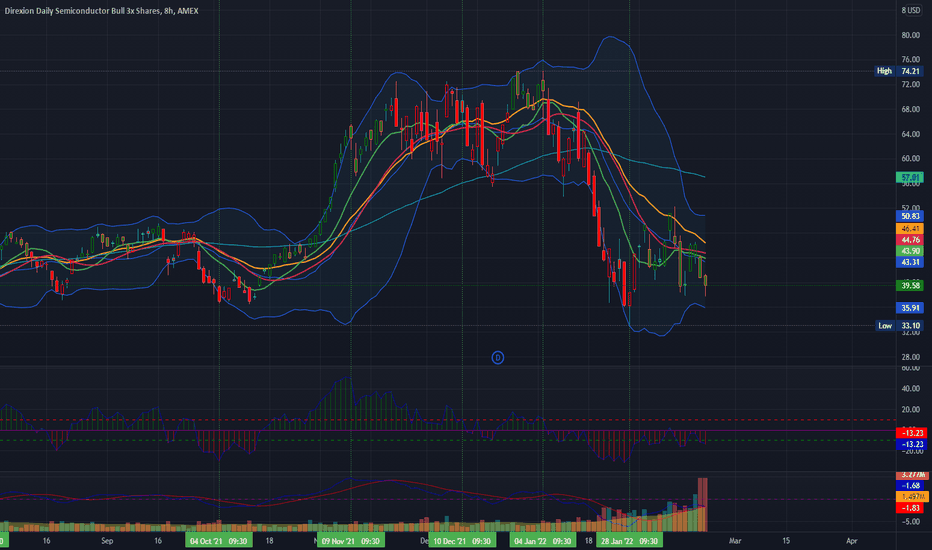The image size is (932, 550).
Task: Click the blue -13.23 oscillator value label
Action: pos(911,444)
